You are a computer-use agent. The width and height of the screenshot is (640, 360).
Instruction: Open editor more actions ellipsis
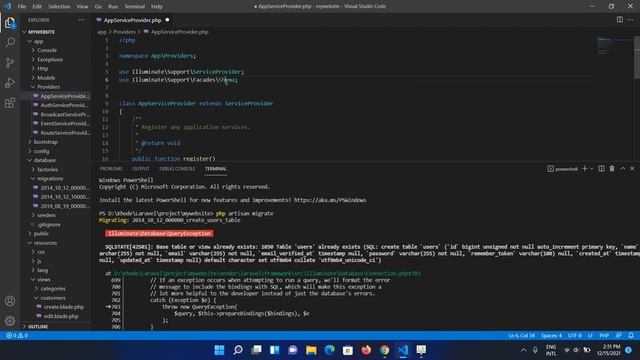631,20
